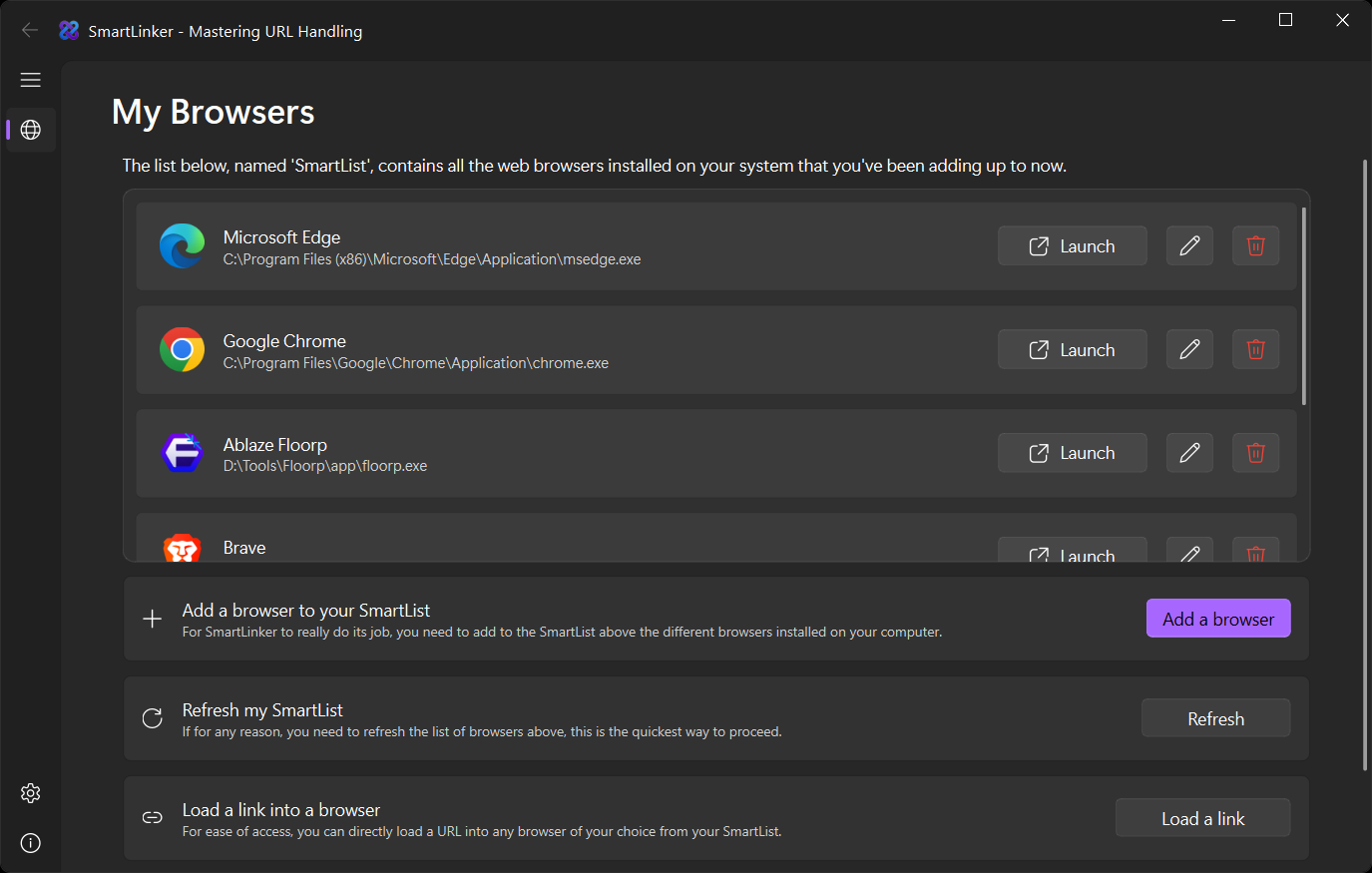Click the Brave browser icon
The image size is (1372, 873).
click(182, 548)
